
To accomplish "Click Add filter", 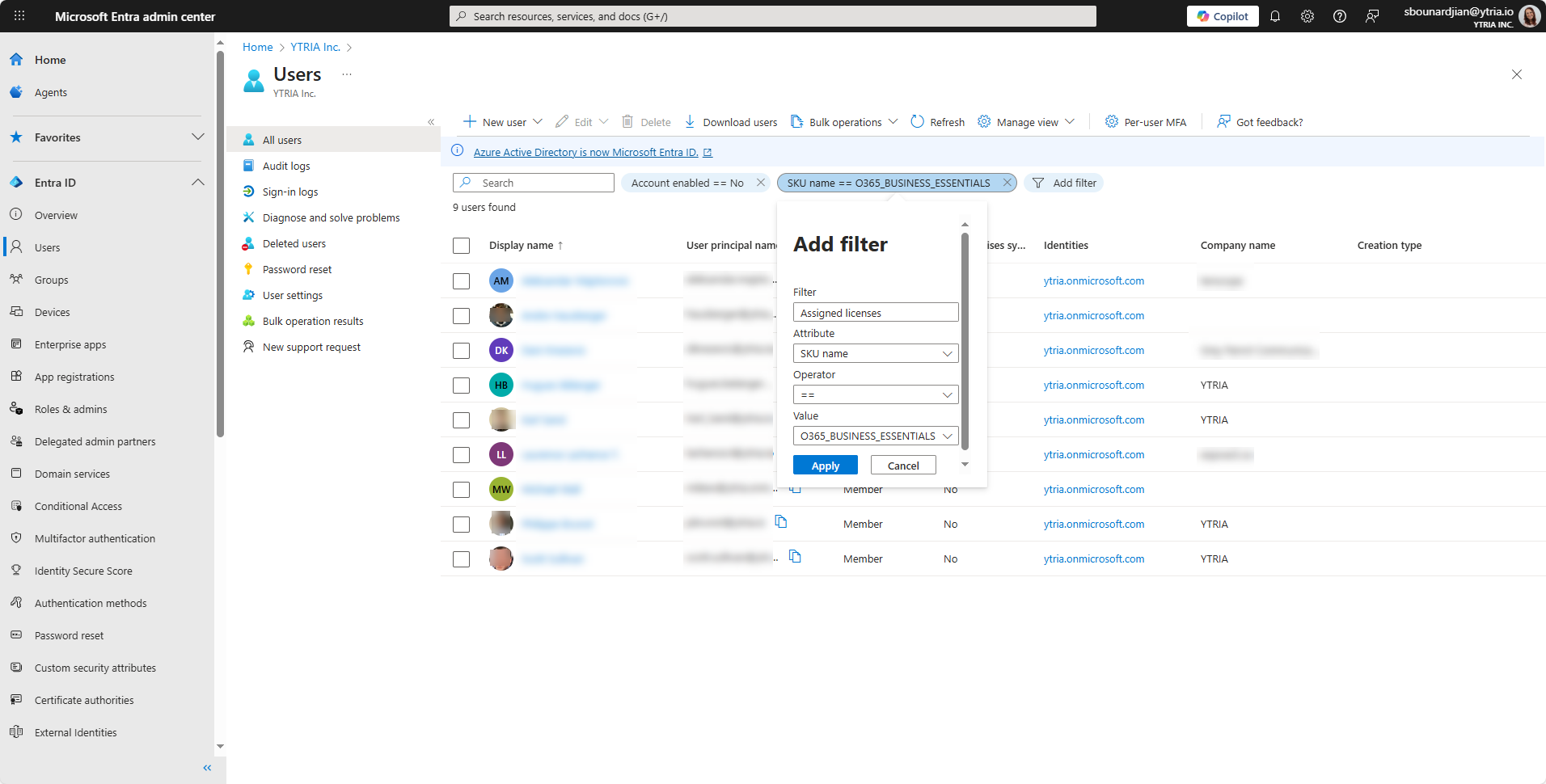I will tap(1064, 183).
